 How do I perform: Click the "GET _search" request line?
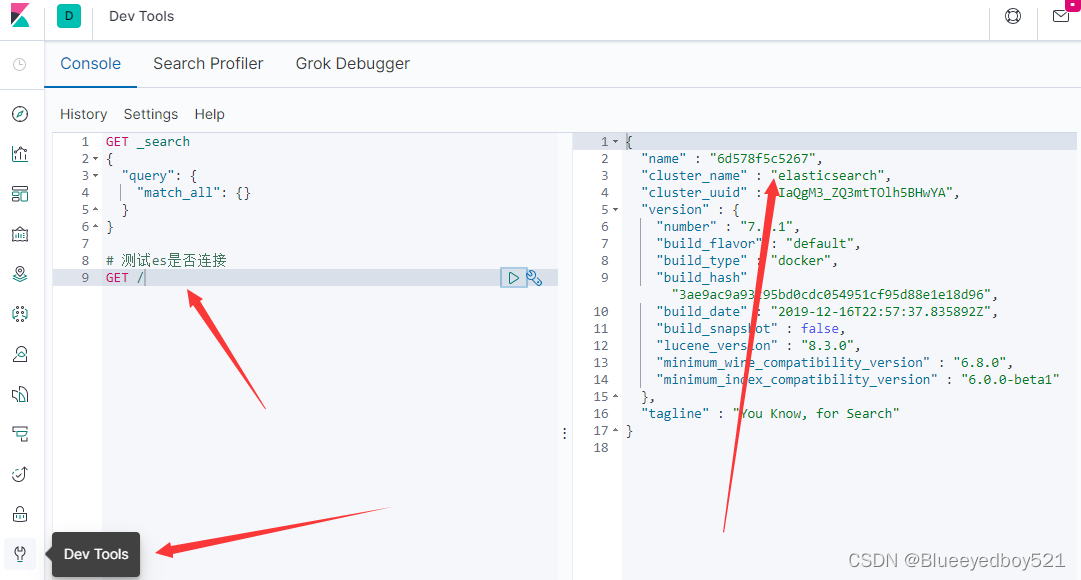pos(148,141)
